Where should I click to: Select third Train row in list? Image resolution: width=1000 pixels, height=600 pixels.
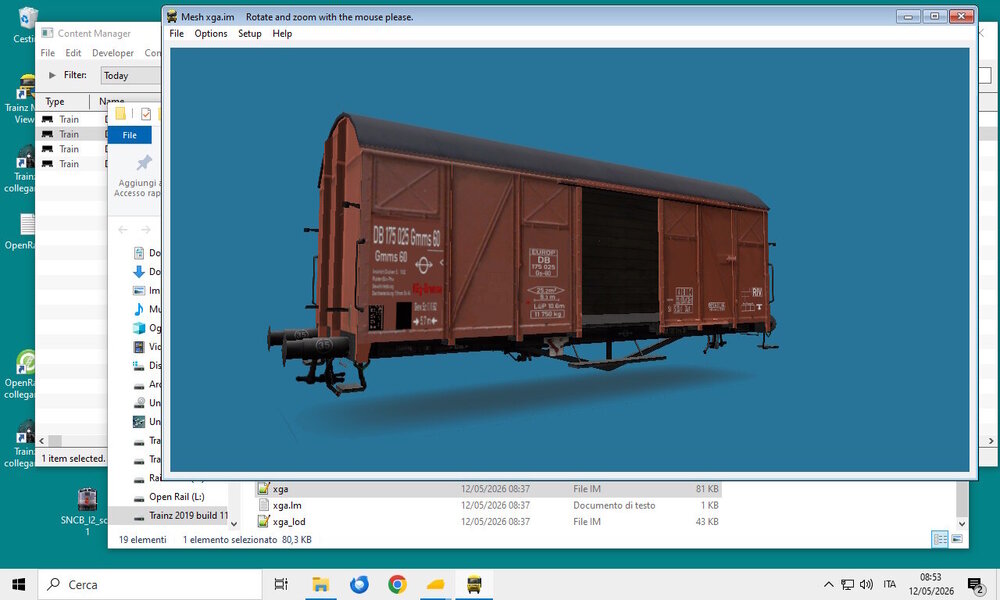pos(70,149)
